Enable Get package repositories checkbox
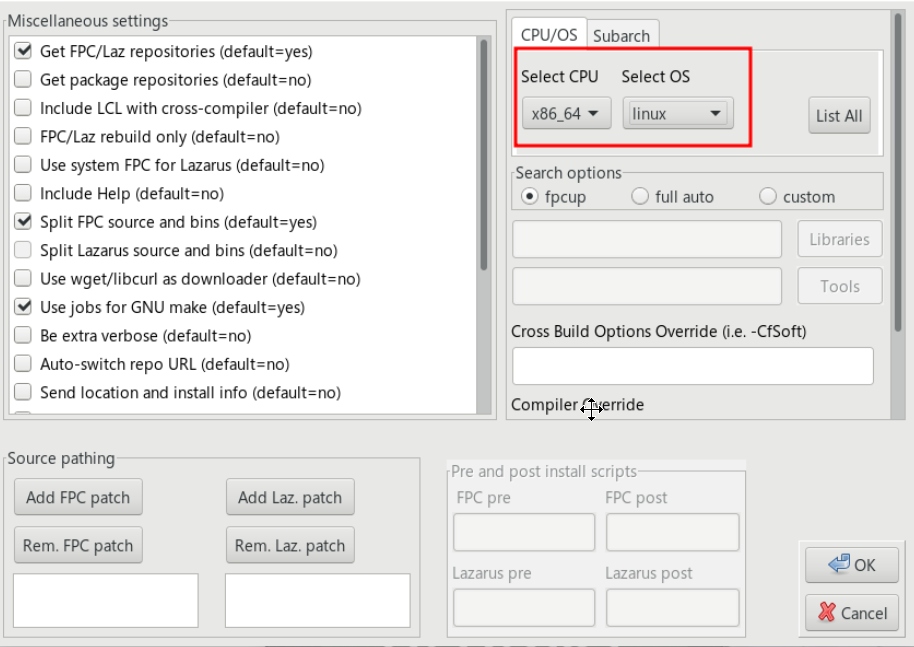The image size is (914, 647). [24, 80]
